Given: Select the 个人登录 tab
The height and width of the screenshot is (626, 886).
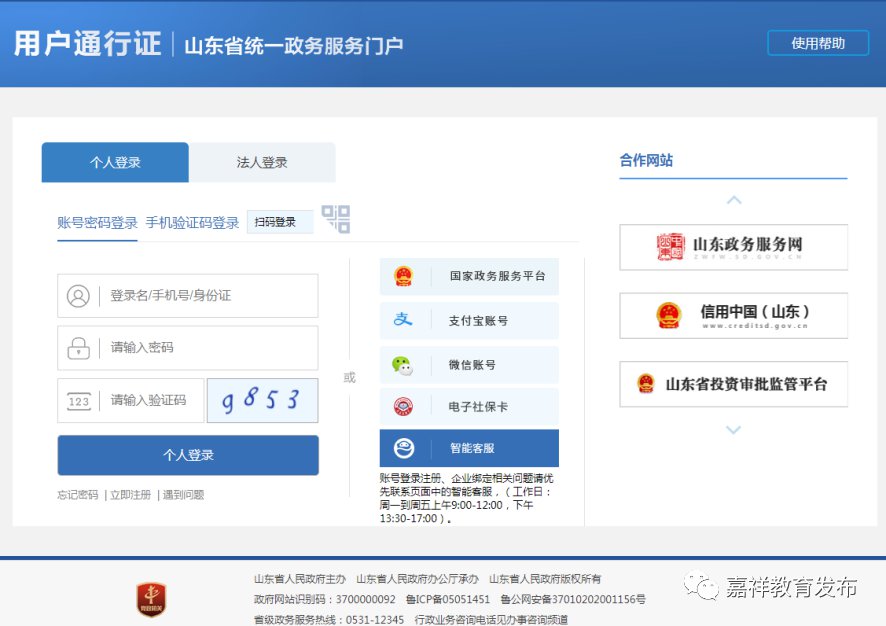Looking at the screenshot, I should (115, 162).
